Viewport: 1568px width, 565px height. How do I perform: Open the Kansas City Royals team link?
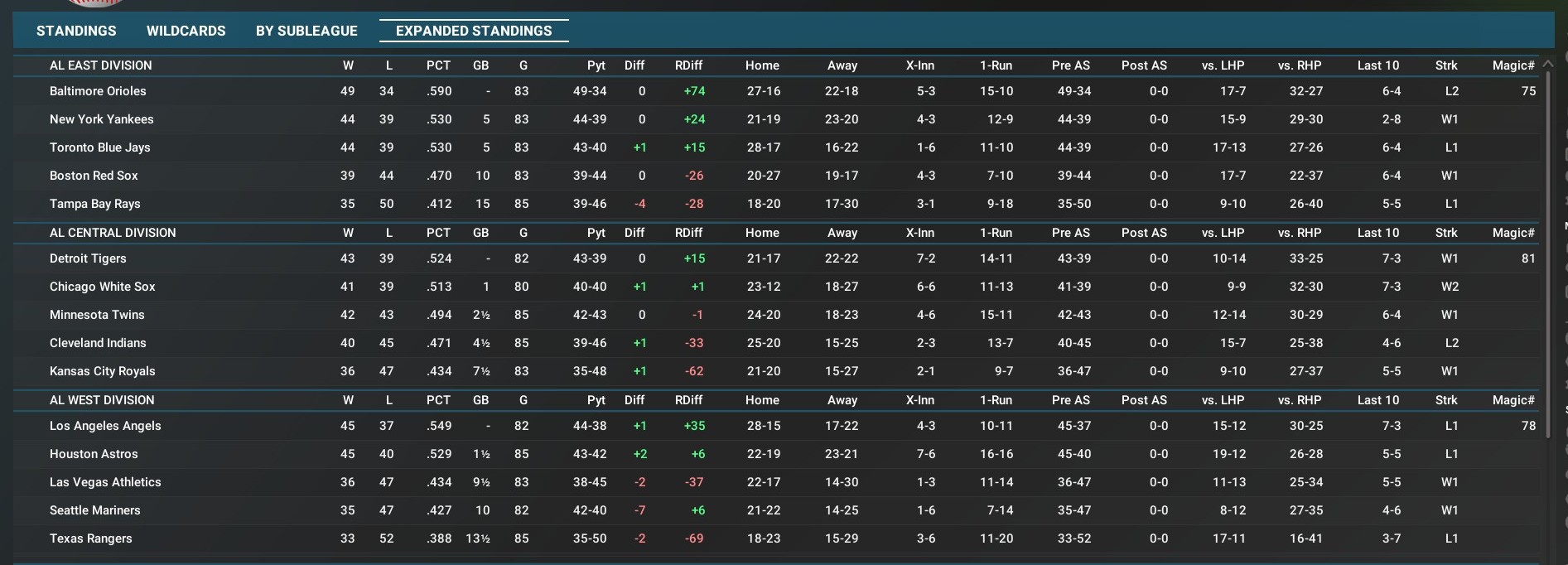[x=103, y=371]
